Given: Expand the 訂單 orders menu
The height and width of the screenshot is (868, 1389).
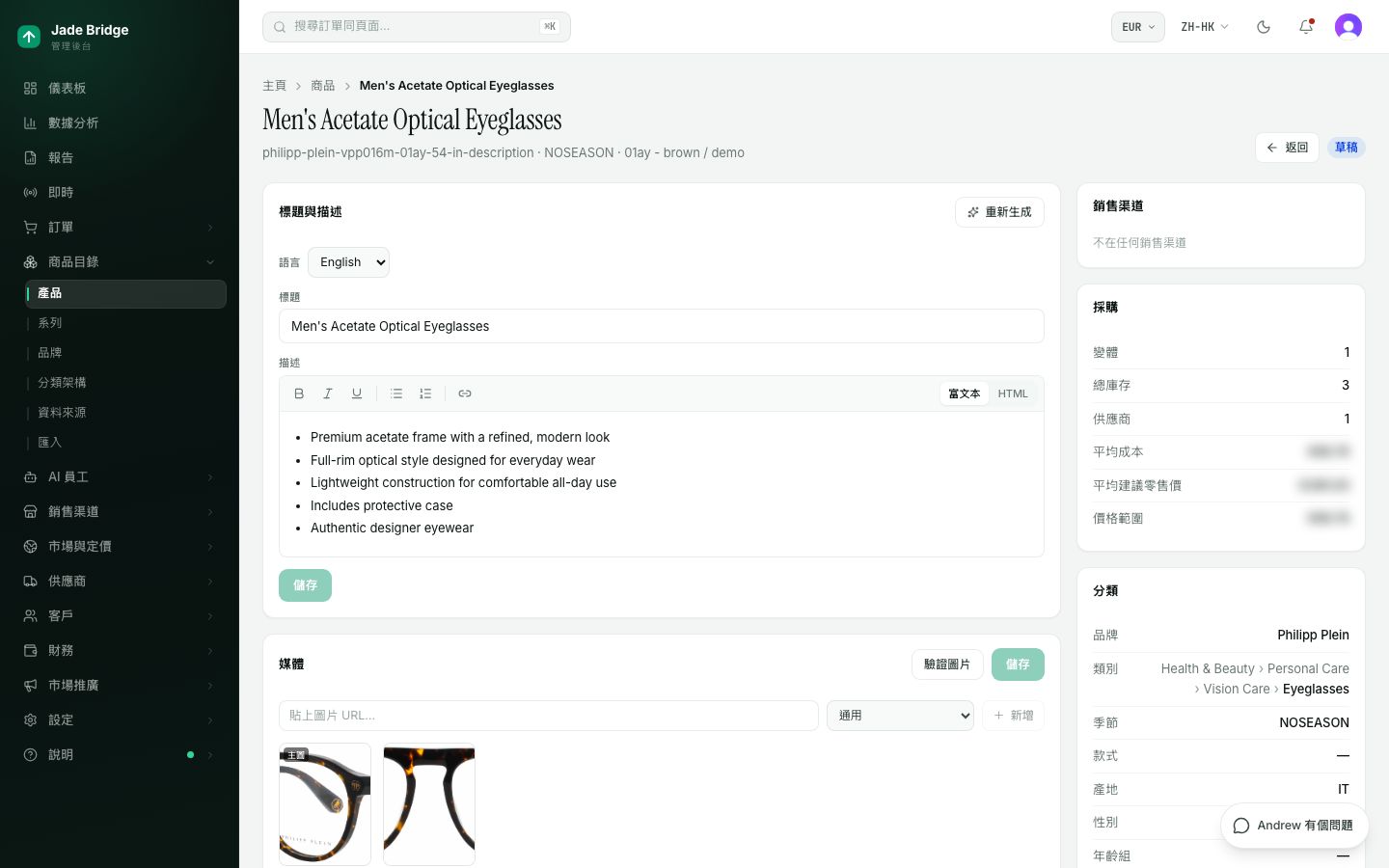Looking at the screenshot, I should 120,227.
